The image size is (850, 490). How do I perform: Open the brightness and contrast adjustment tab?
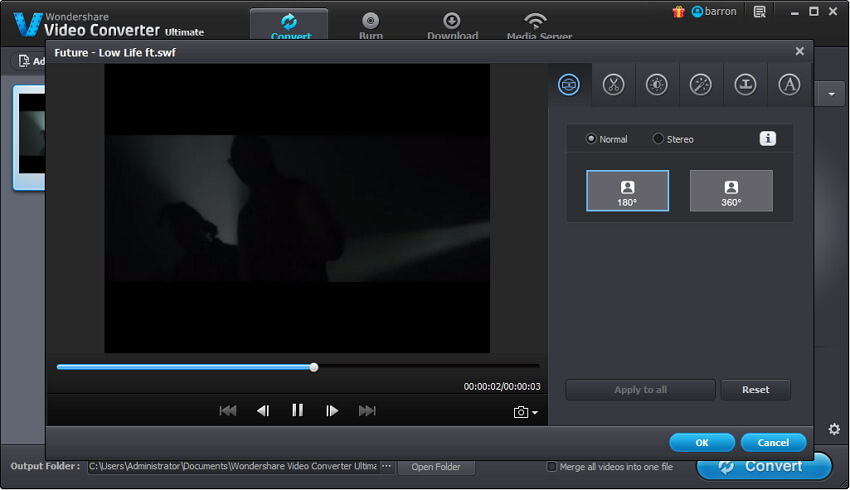pos(657,85)
